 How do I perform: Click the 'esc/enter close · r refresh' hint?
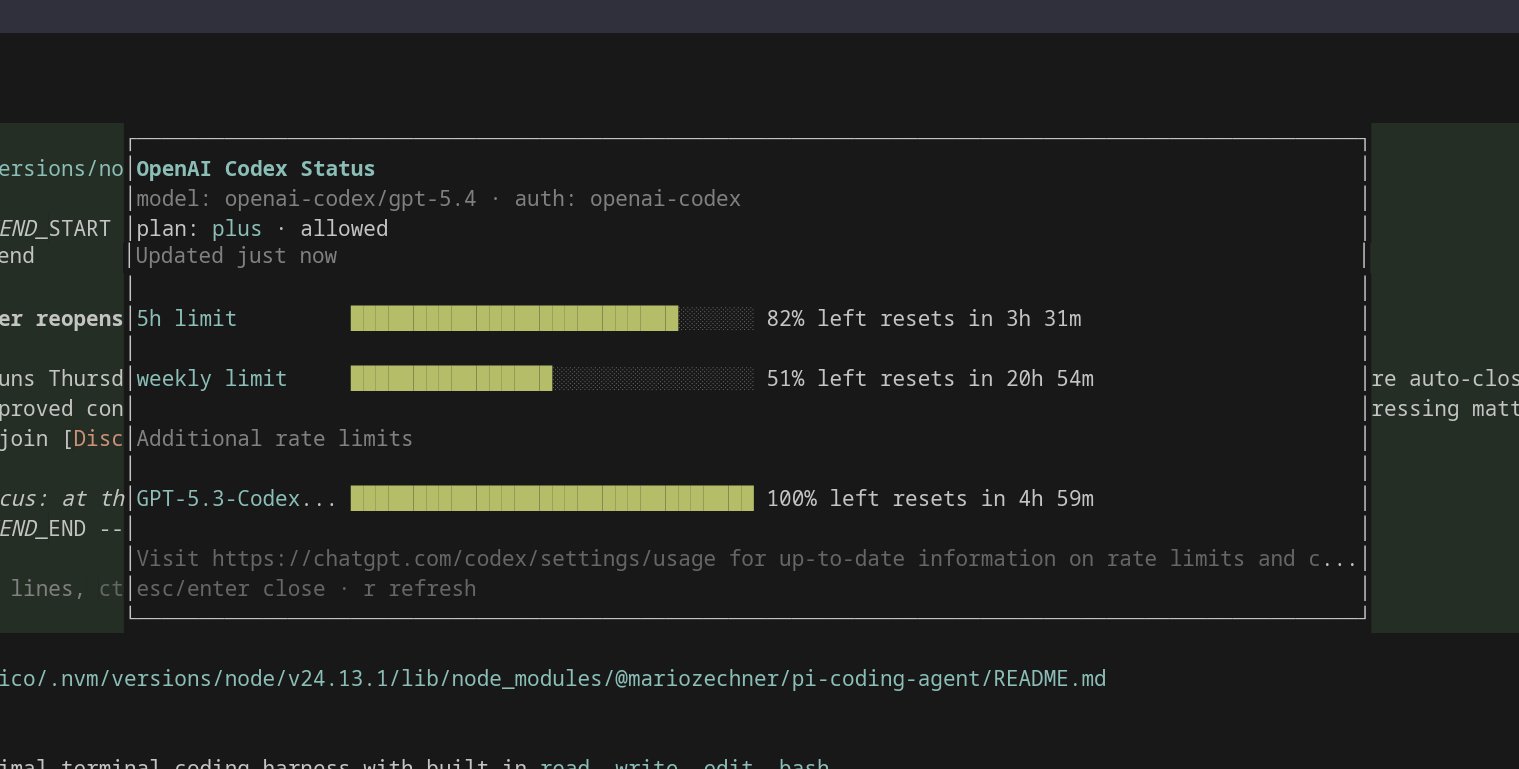click(x=306, y=589)
